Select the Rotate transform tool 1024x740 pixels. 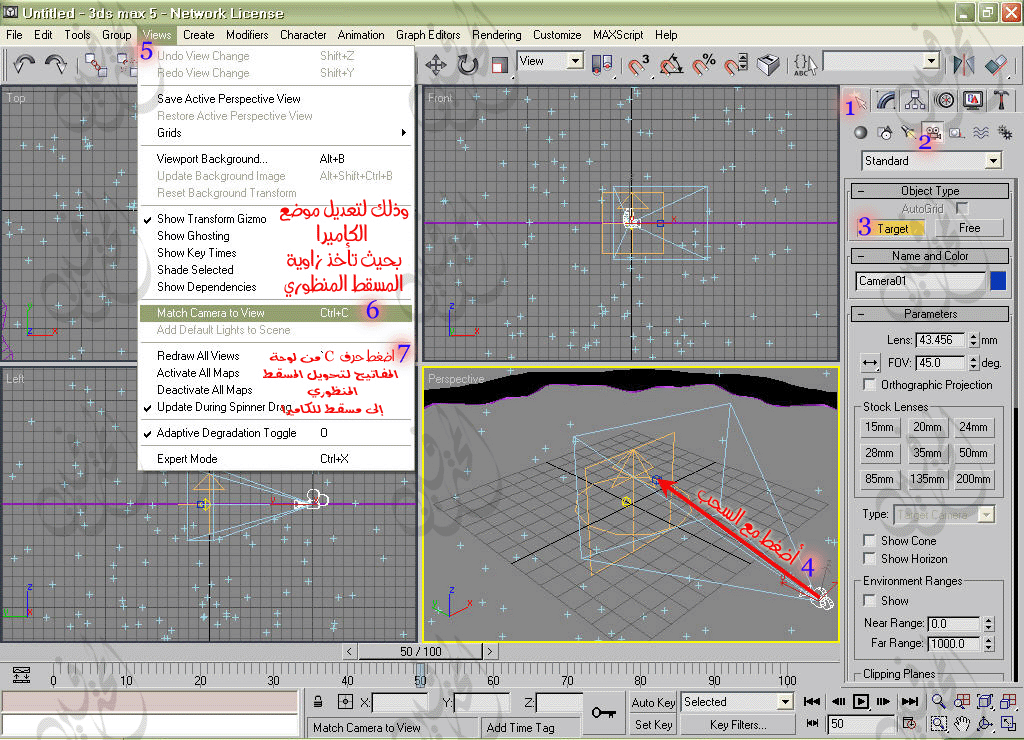click(468, 64)
